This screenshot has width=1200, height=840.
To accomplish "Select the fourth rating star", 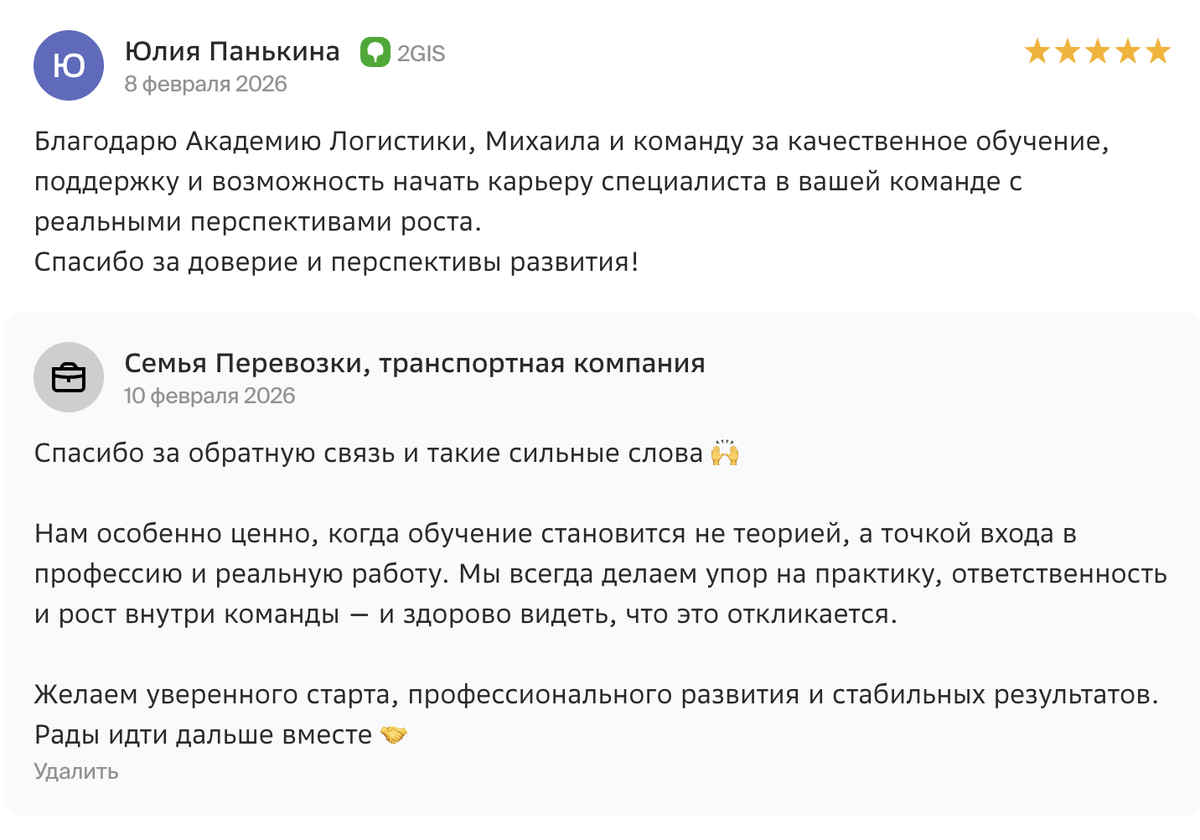I will point(1128,52).
